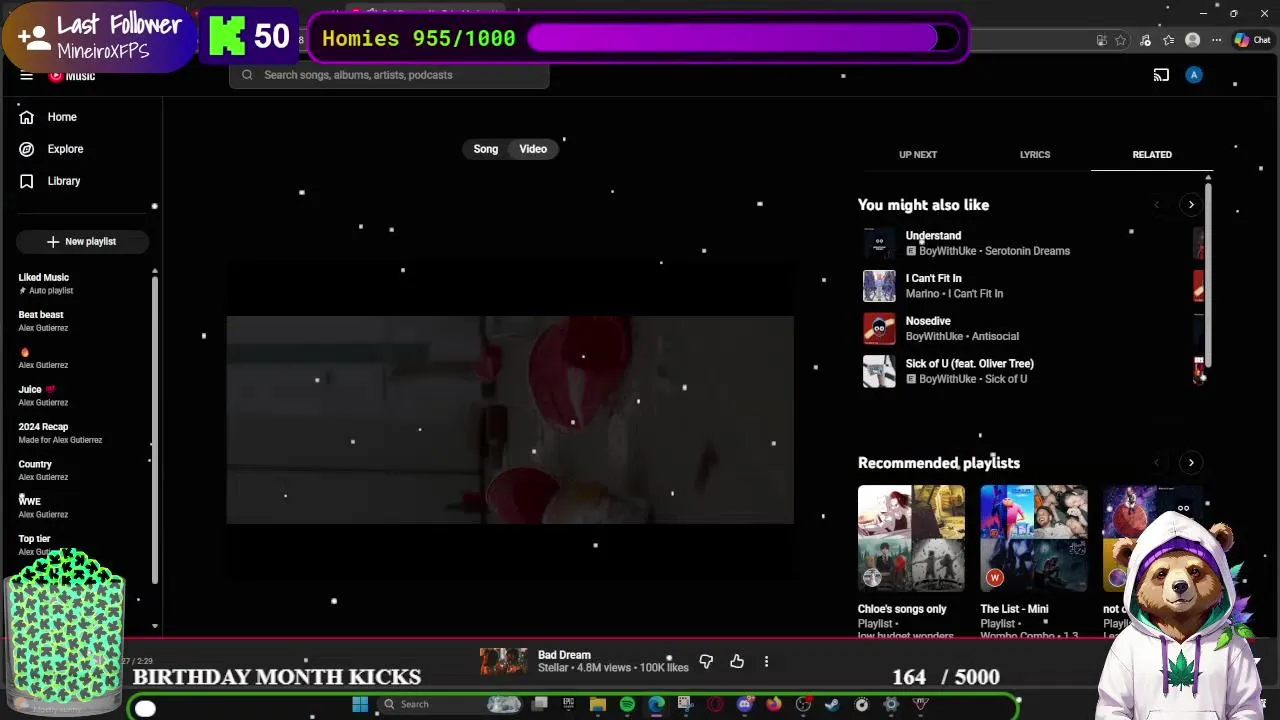Click the music video player area
This screenshot has width=1280, height=720.
(x=510, y=420)
